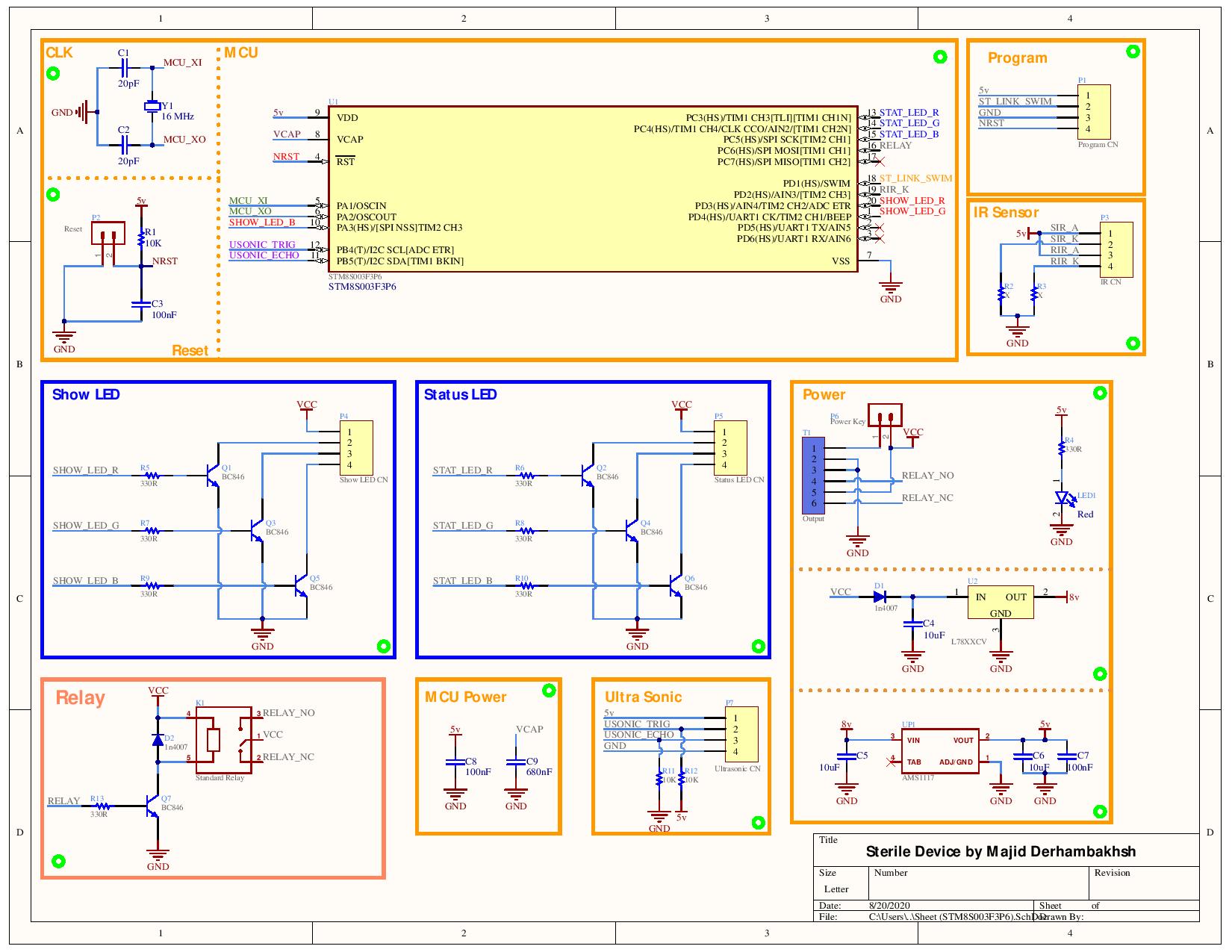Viewport: 1232px width, 952px height.
Task: Select the T1 Output terminal block
Action: [814, 476]
